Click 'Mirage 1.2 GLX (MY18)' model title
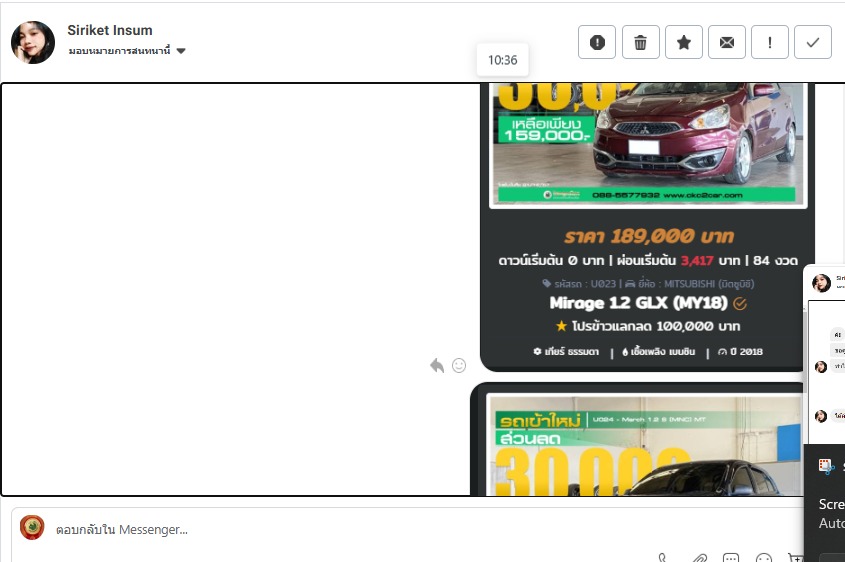The image size is (845, 562). tap(638, 303)
